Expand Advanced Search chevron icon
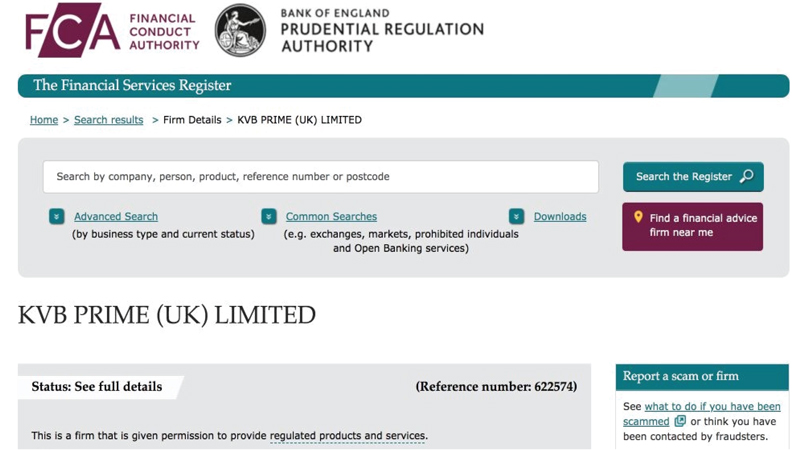Screen dimensions: 792x462 pyautogui.click(x=57, y=217)
